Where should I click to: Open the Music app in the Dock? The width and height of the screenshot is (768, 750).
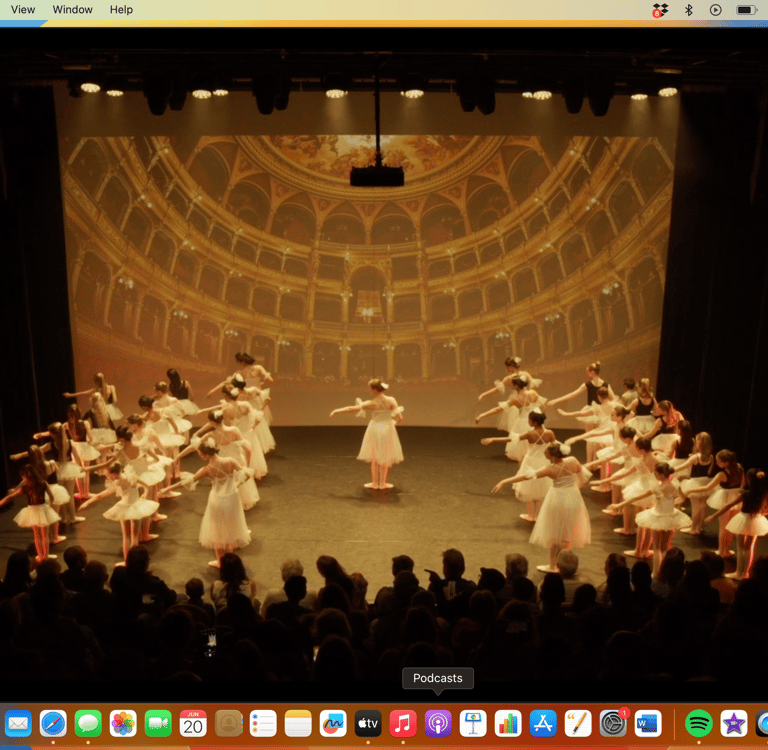(403, 723)
